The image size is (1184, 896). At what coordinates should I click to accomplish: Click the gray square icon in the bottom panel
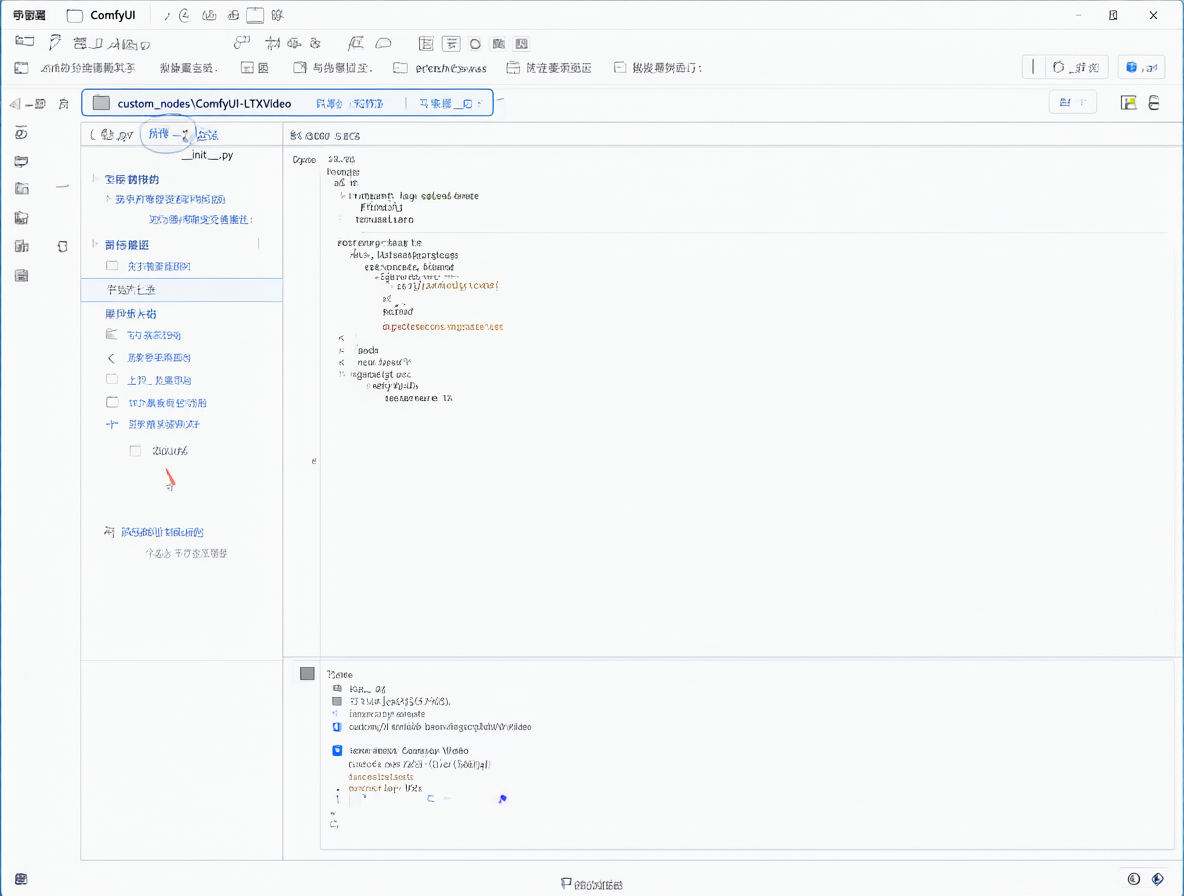(x=307, y=673)
